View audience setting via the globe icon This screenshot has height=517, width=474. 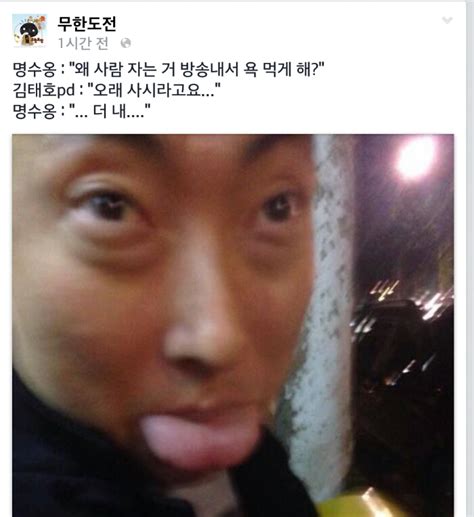126,43
